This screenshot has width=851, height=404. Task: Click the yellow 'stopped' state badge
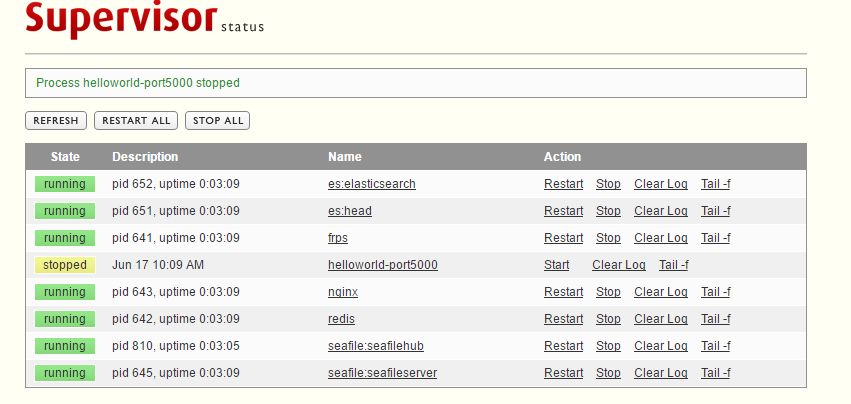[x=65, y=265]
